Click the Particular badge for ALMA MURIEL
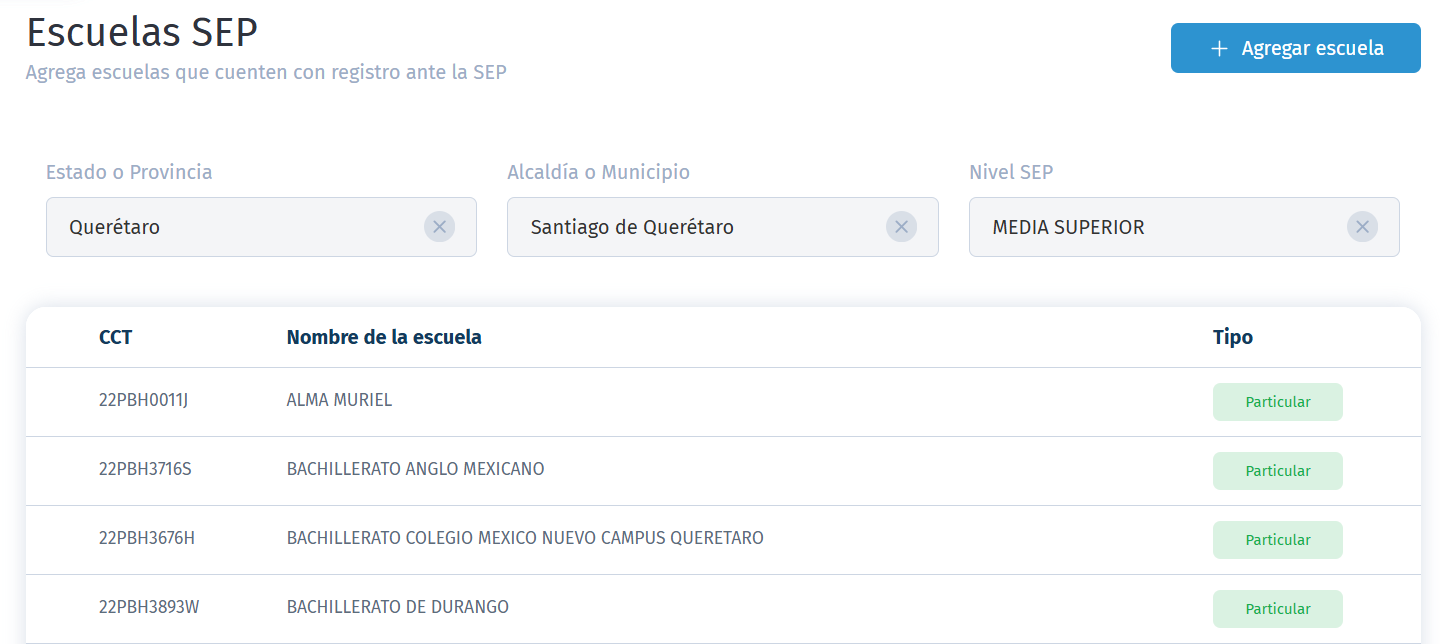Screen dimensions: 1440x644 pos(1277,401)
